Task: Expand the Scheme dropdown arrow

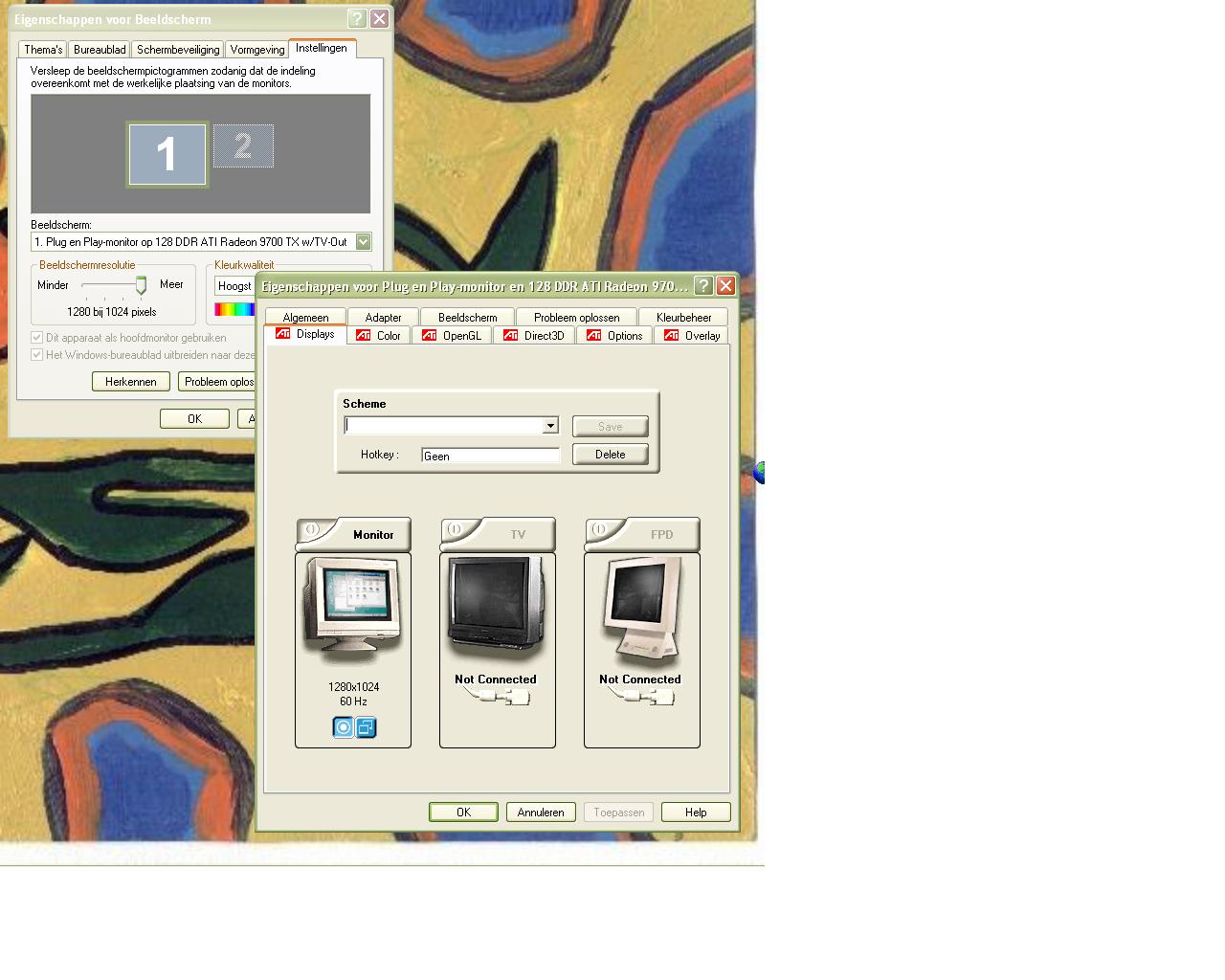Action: point(550,426)
